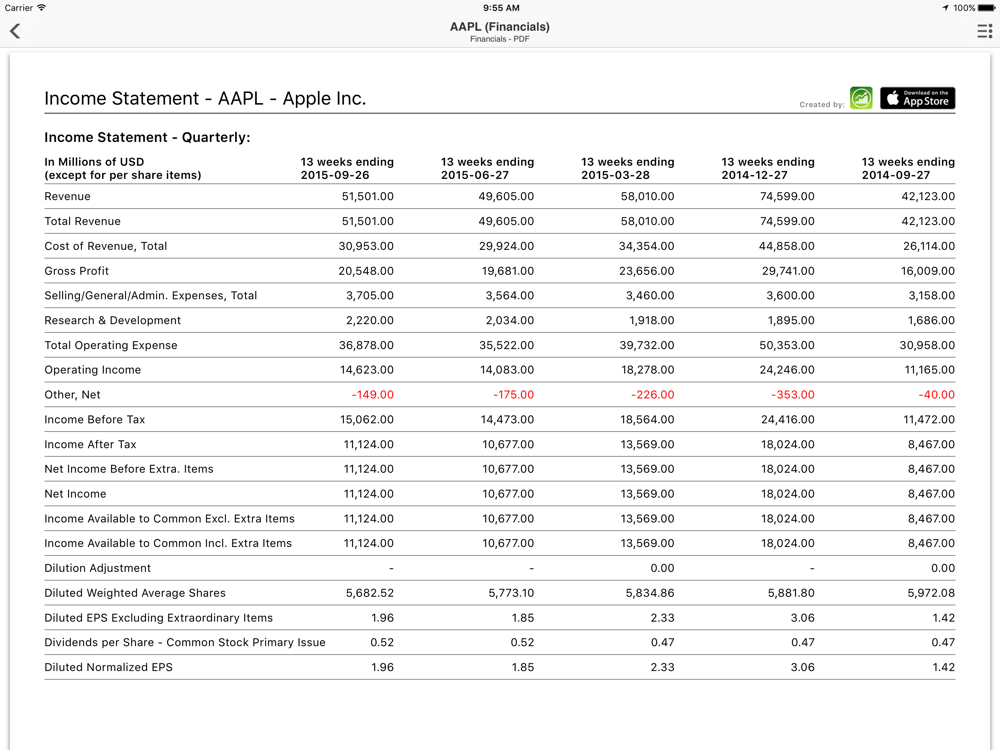Tap the 2015-09-26 column header
Screen dimensions: 1000x750
[x=347, y=168]
